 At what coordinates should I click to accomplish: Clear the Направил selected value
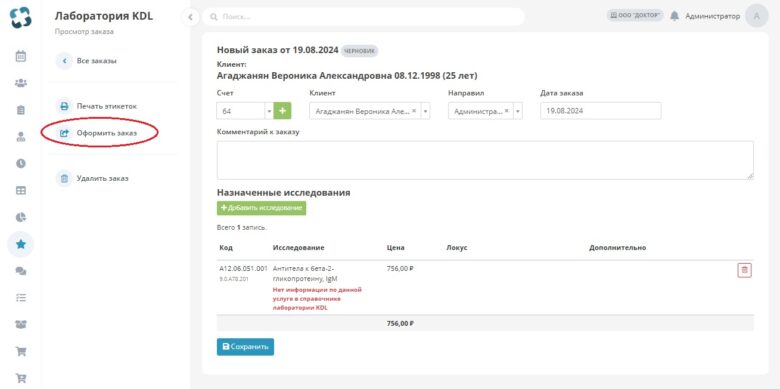[x=506, y=111]
